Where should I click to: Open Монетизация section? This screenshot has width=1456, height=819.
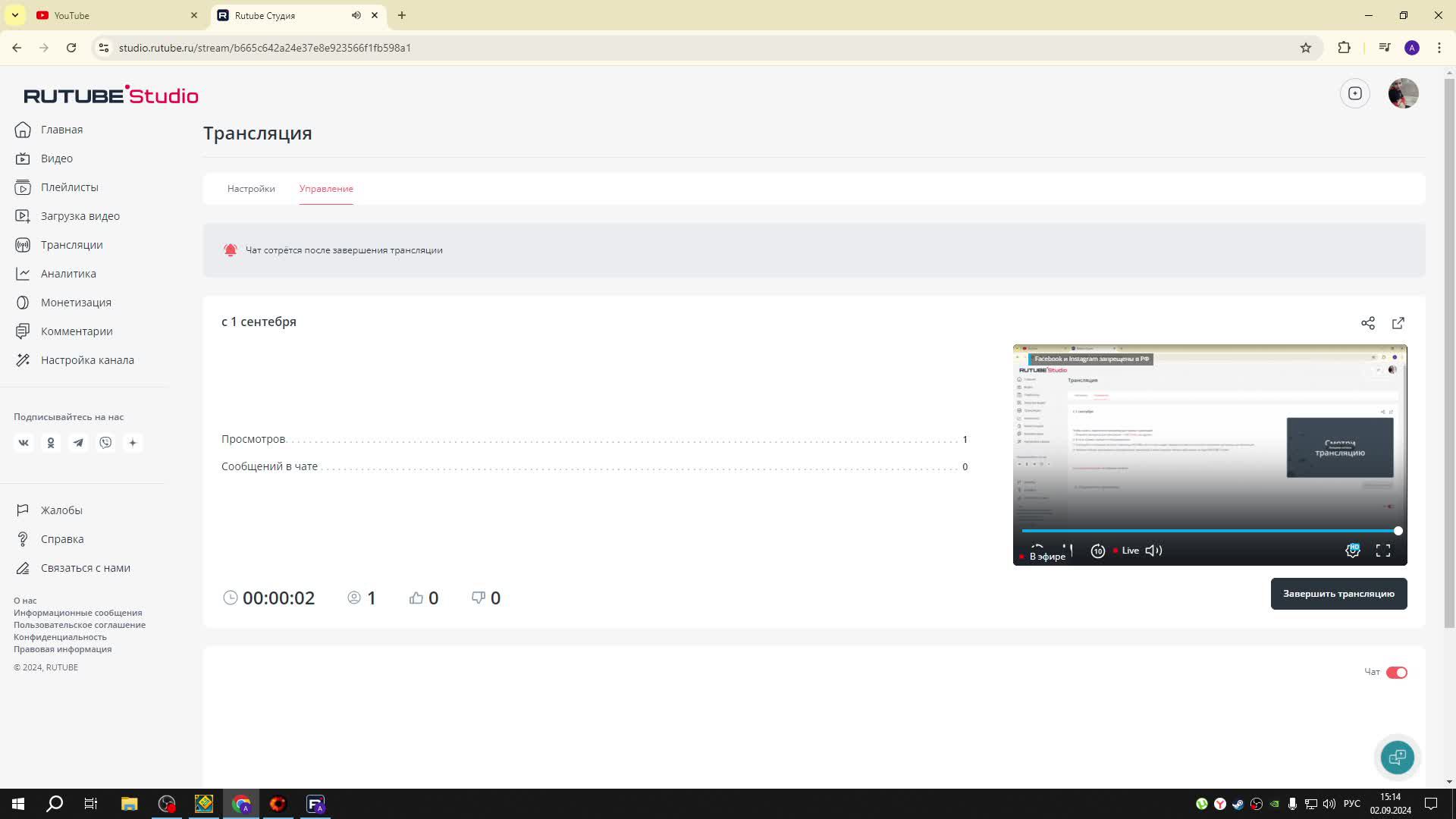[x=63, y=303]
